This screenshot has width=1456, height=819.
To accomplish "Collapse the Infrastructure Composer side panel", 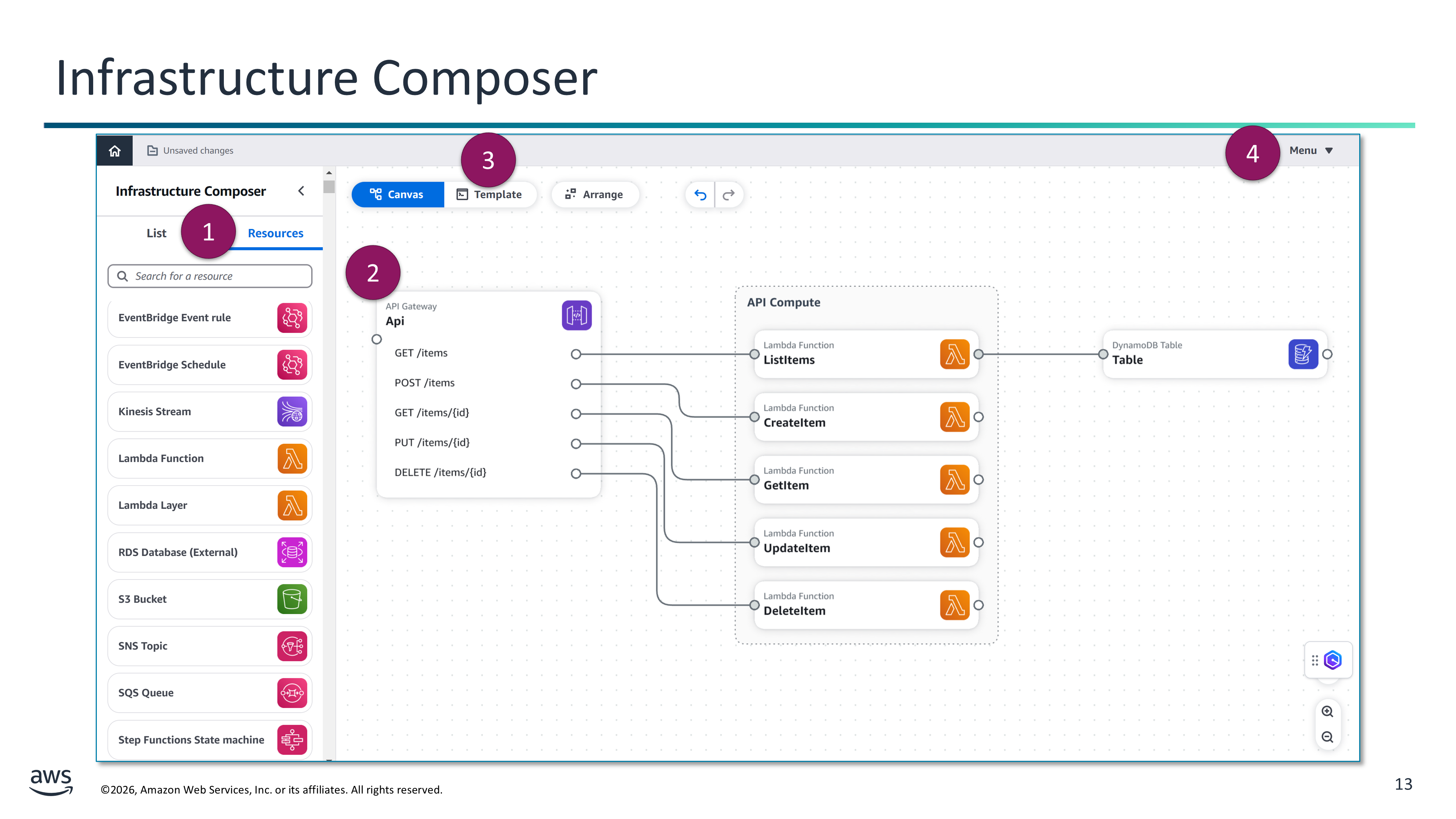I will (x=301, y=191).
